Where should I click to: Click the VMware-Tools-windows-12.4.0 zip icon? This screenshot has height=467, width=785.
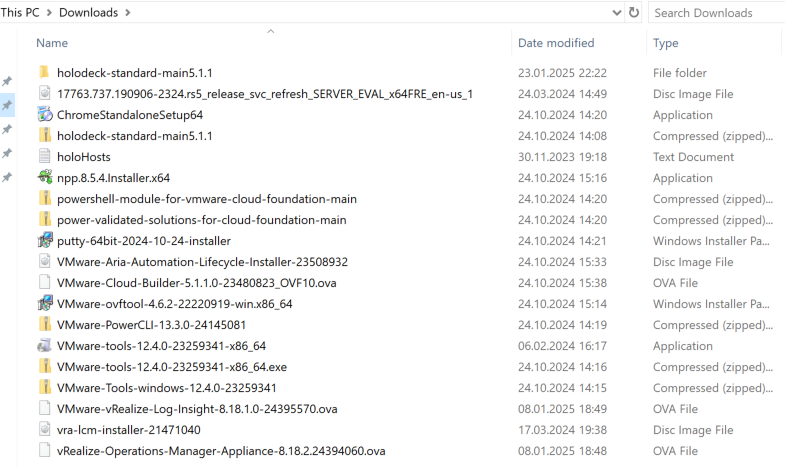45,388
